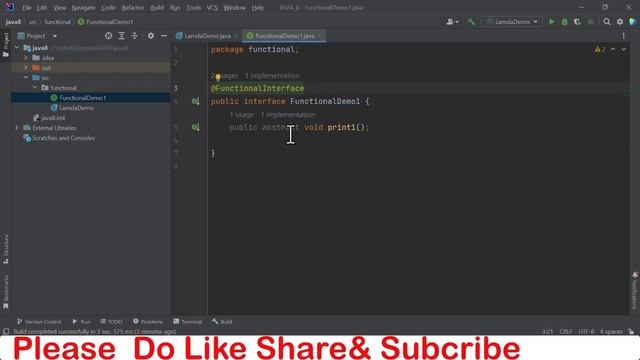Collapse the java8 root project node
This screenshot has width=640, height=360.
[17, 48]
